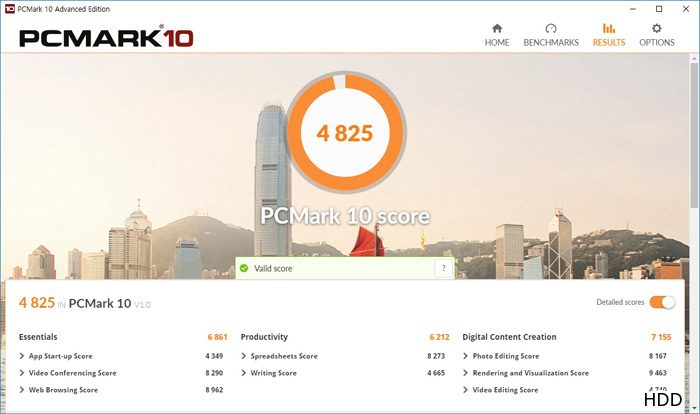Click the scrollbar down arrow

tap(694, 408)
